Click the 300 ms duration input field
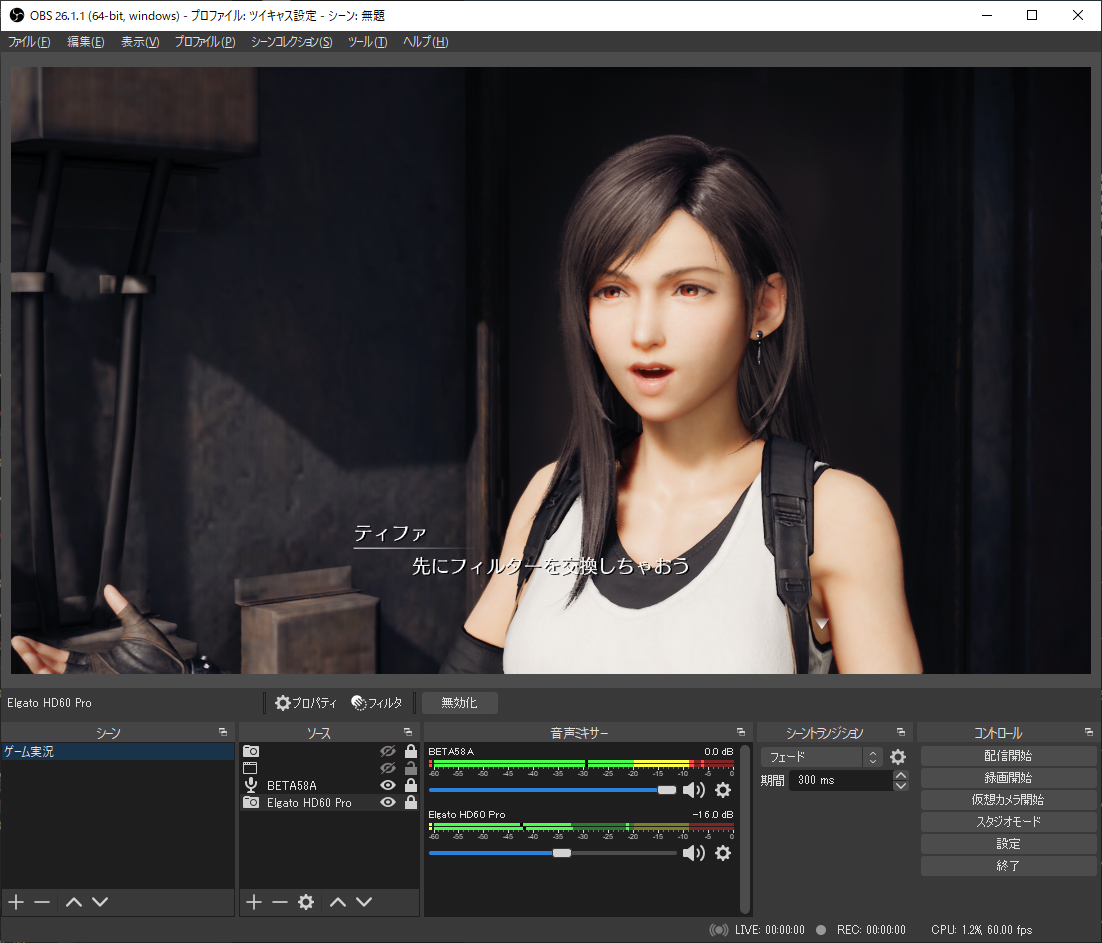The height and width of the screenshot is (943, 1102). 841,780
